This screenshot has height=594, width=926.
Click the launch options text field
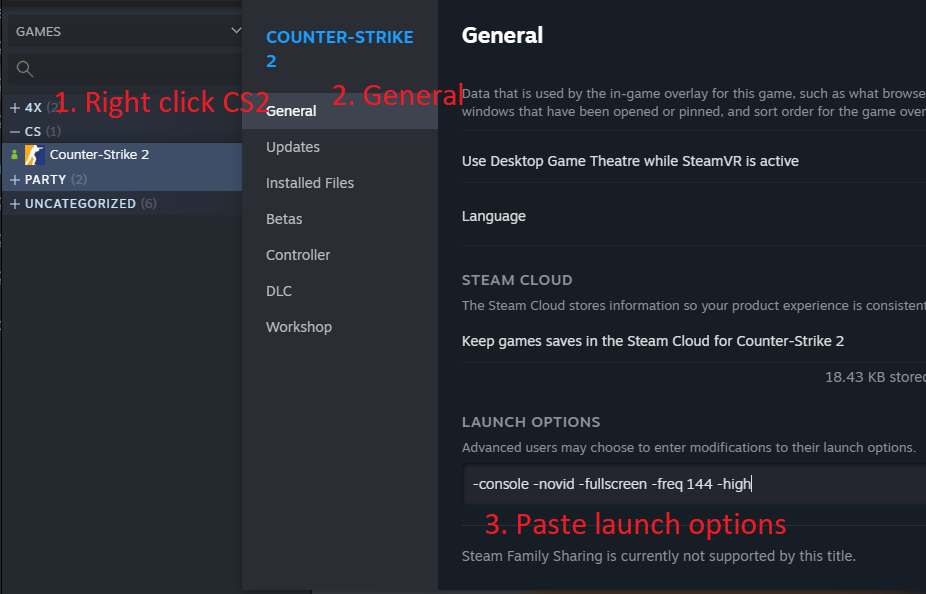click(x=690, y=484)
